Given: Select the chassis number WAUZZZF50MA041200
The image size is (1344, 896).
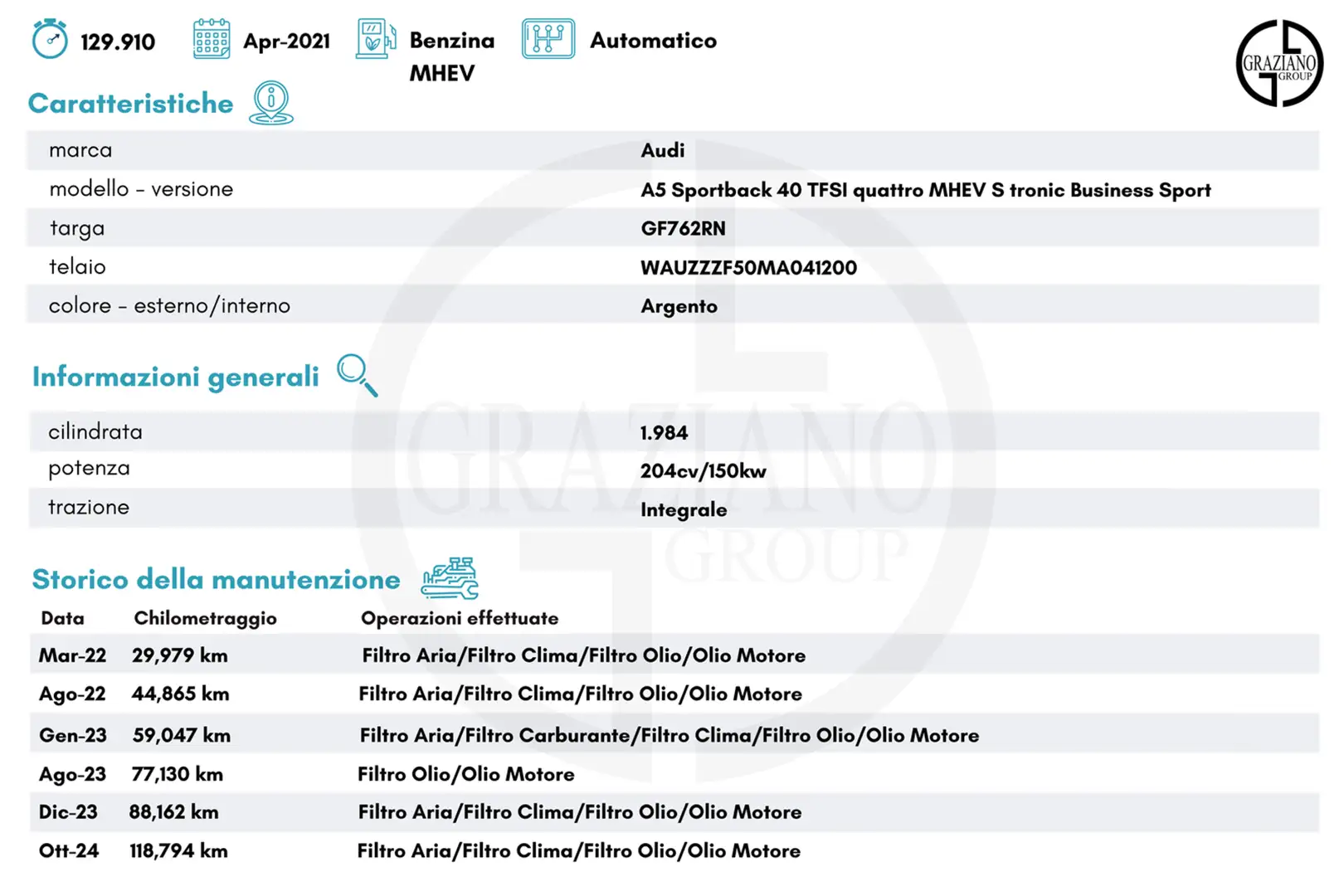Looking at the screenshot, I should coord(748,267).
